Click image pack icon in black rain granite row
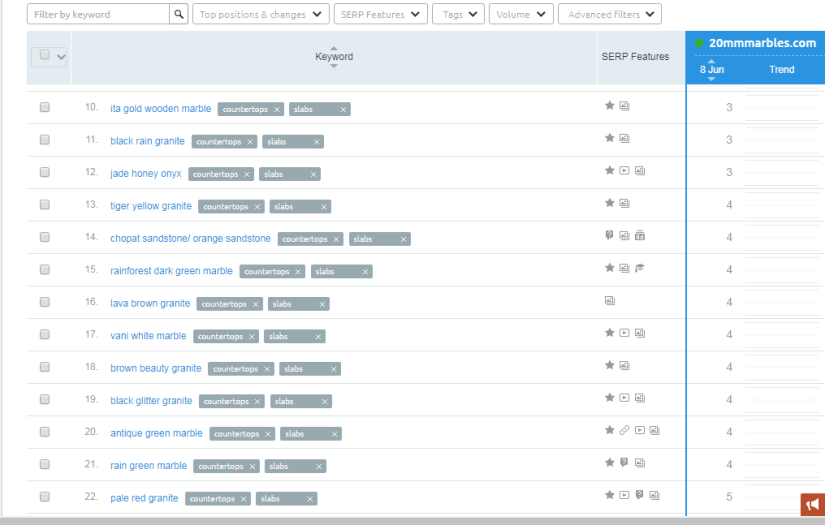The image size is (825, 525). pos(624,138)
